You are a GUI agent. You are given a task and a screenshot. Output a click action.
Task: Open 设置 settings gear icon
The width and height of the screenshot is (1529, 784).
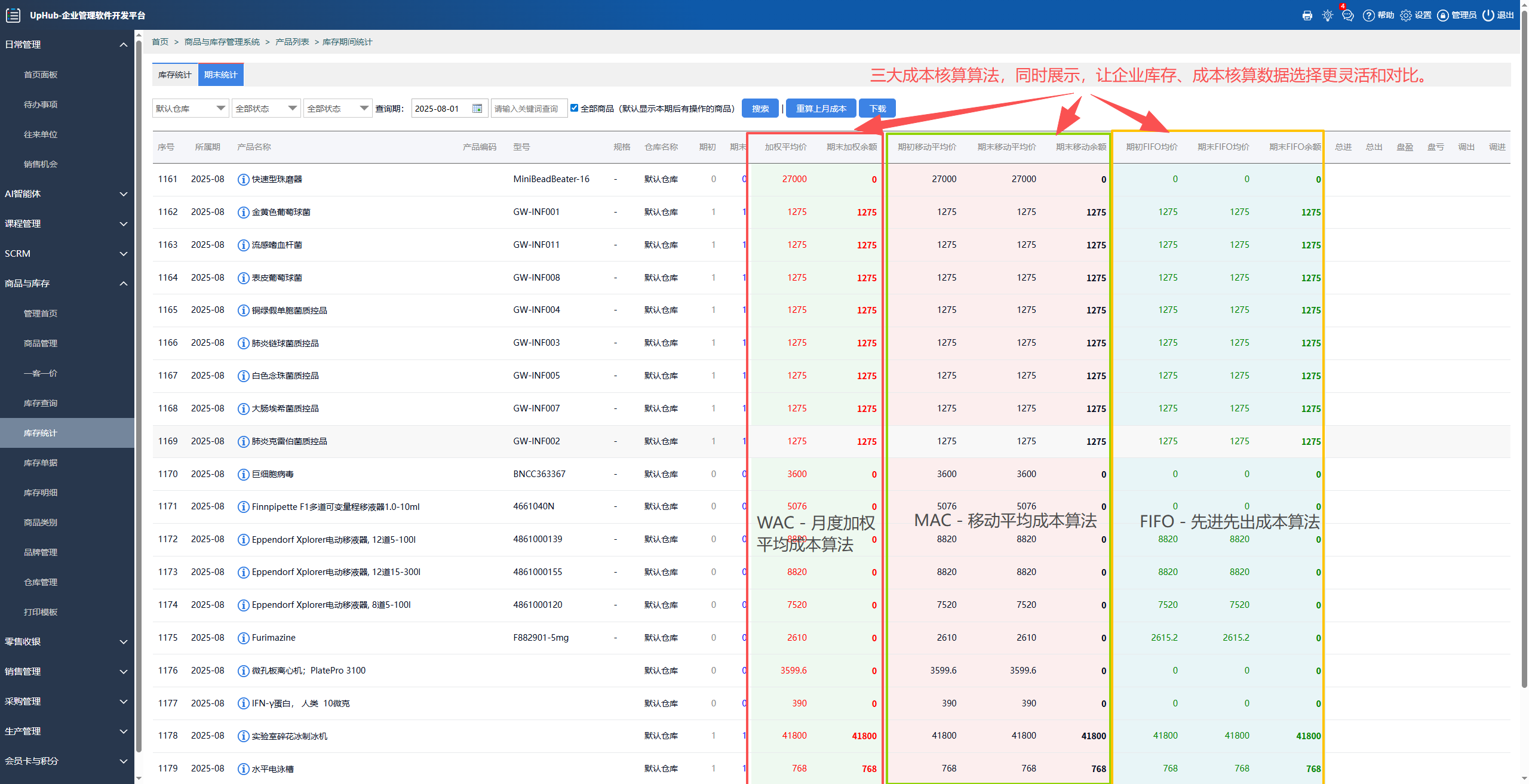click(x=1406, y=16)
